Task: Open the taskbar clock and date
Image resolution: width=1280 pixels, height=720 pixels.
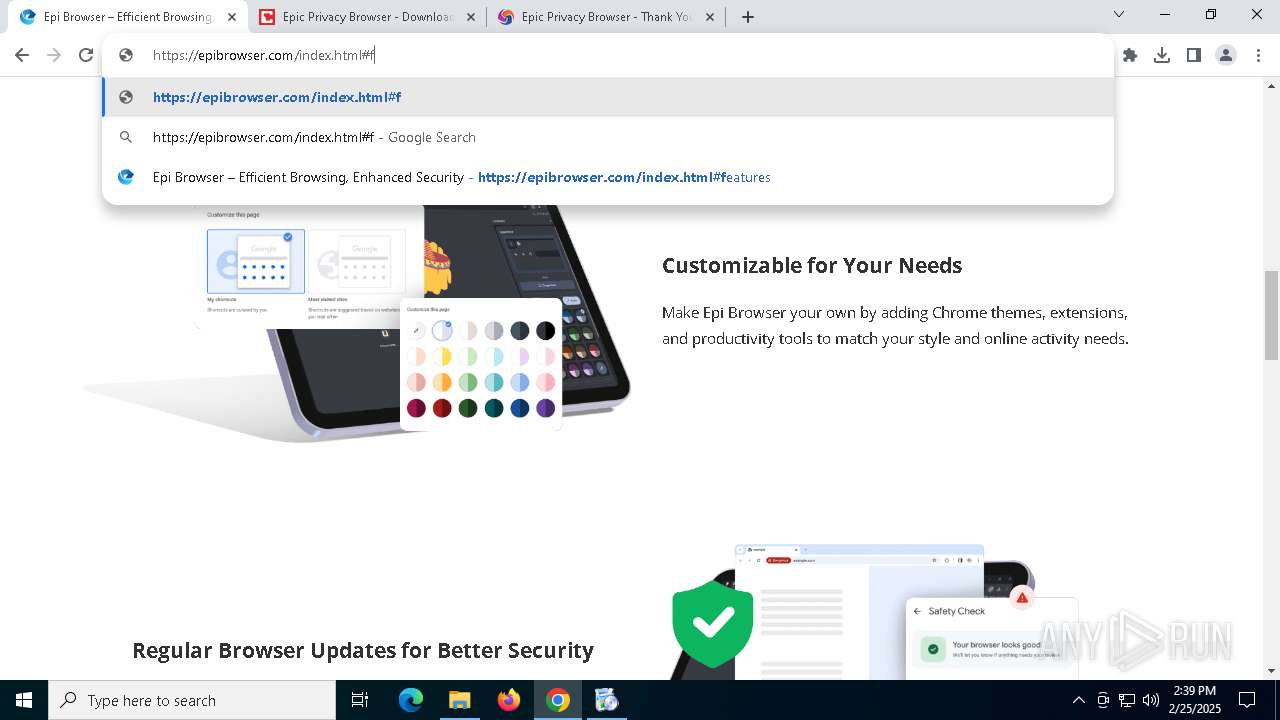Action: [x=1194, y=700]
